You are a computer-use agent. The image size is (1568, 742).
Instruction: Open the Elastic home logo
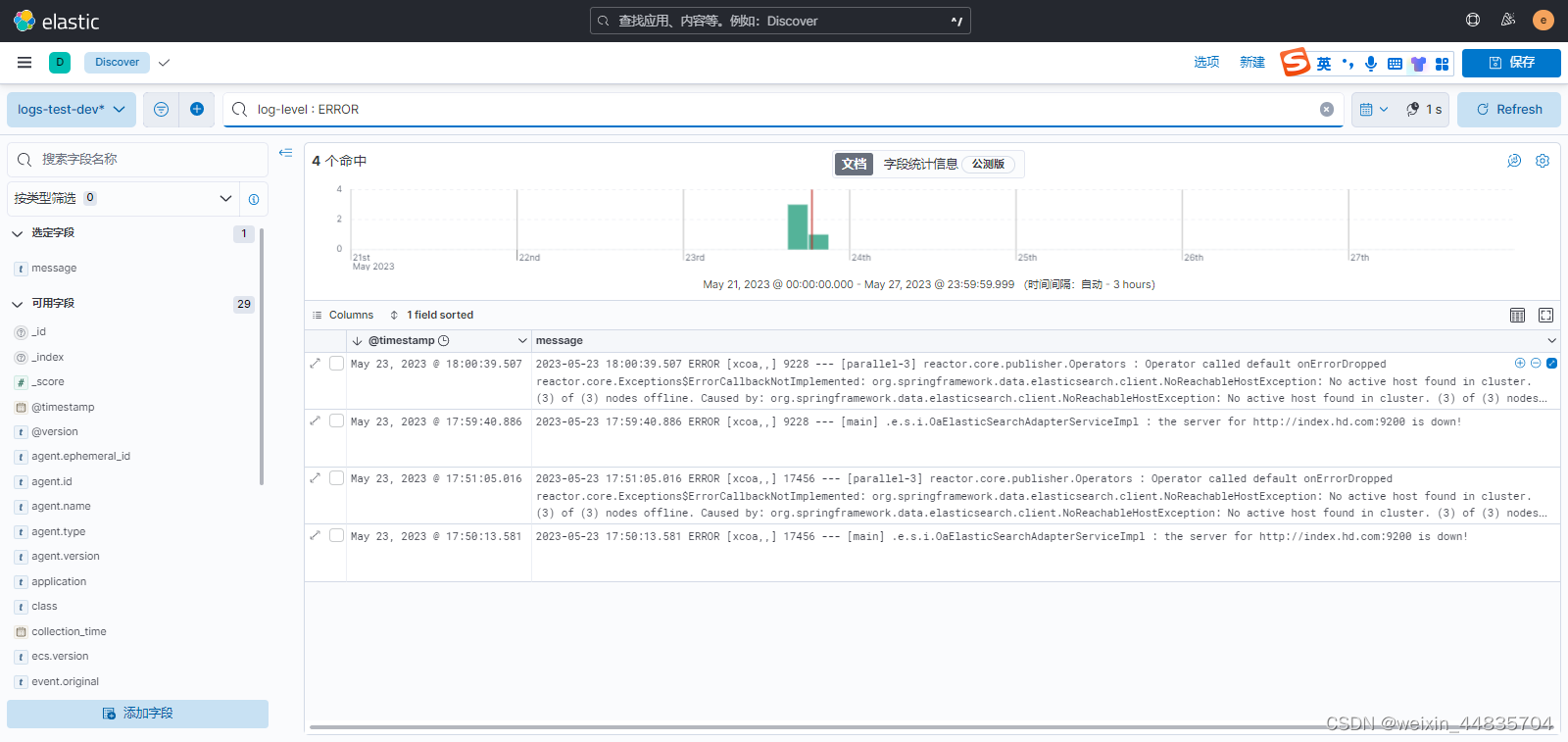[57, 21]
